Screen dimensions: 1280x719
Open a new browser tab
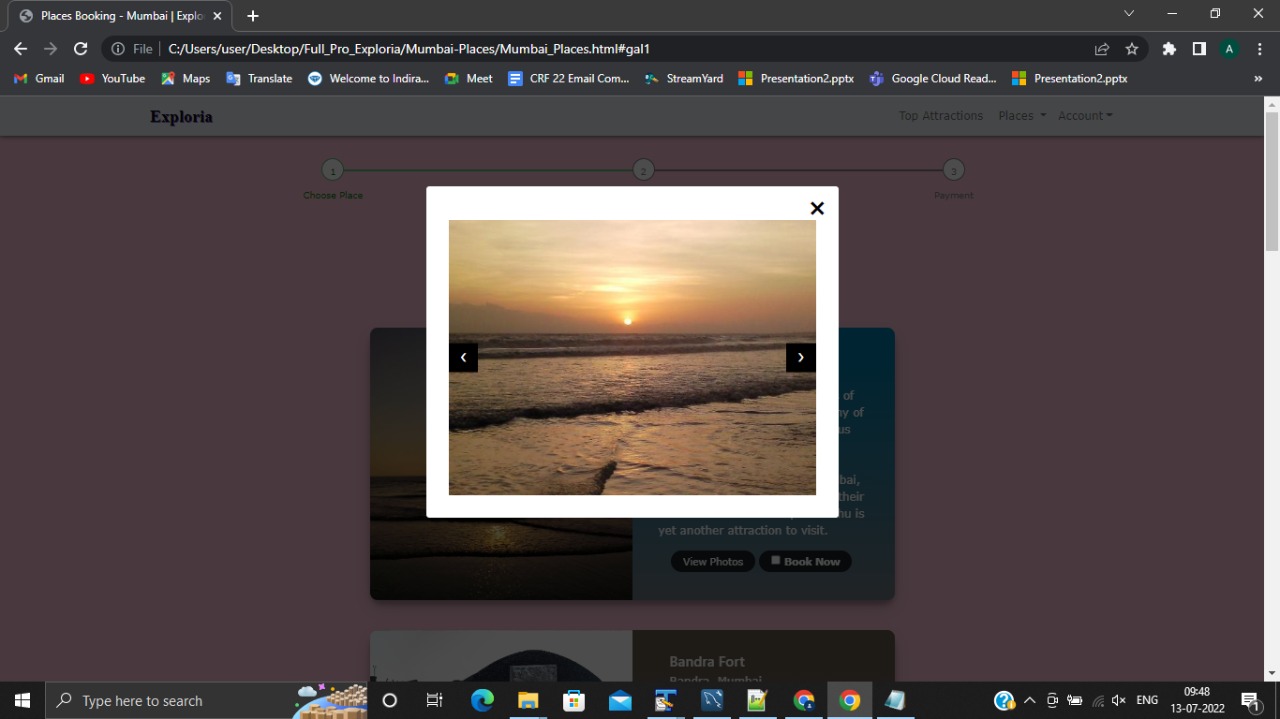click(253, 16)
